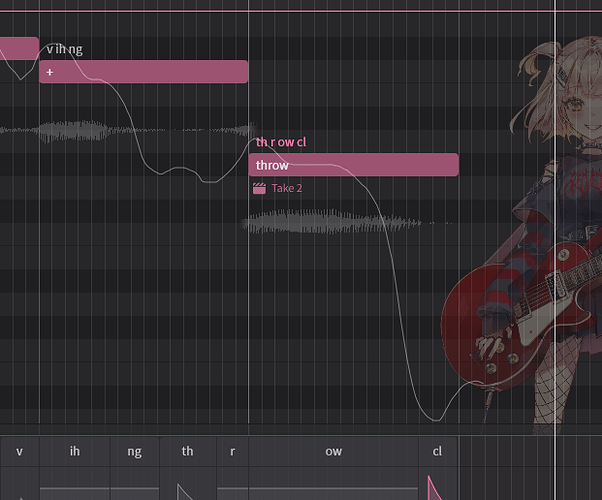Screen dimensions: 602x500
Task: Click the "v ih ng" phoneme text
Action: coord(64,49)
